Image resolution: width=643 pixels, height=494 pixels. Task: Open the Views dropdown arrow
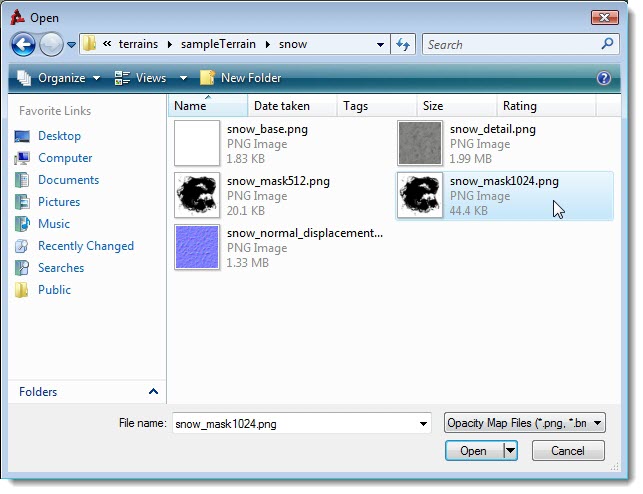(183, 78)
